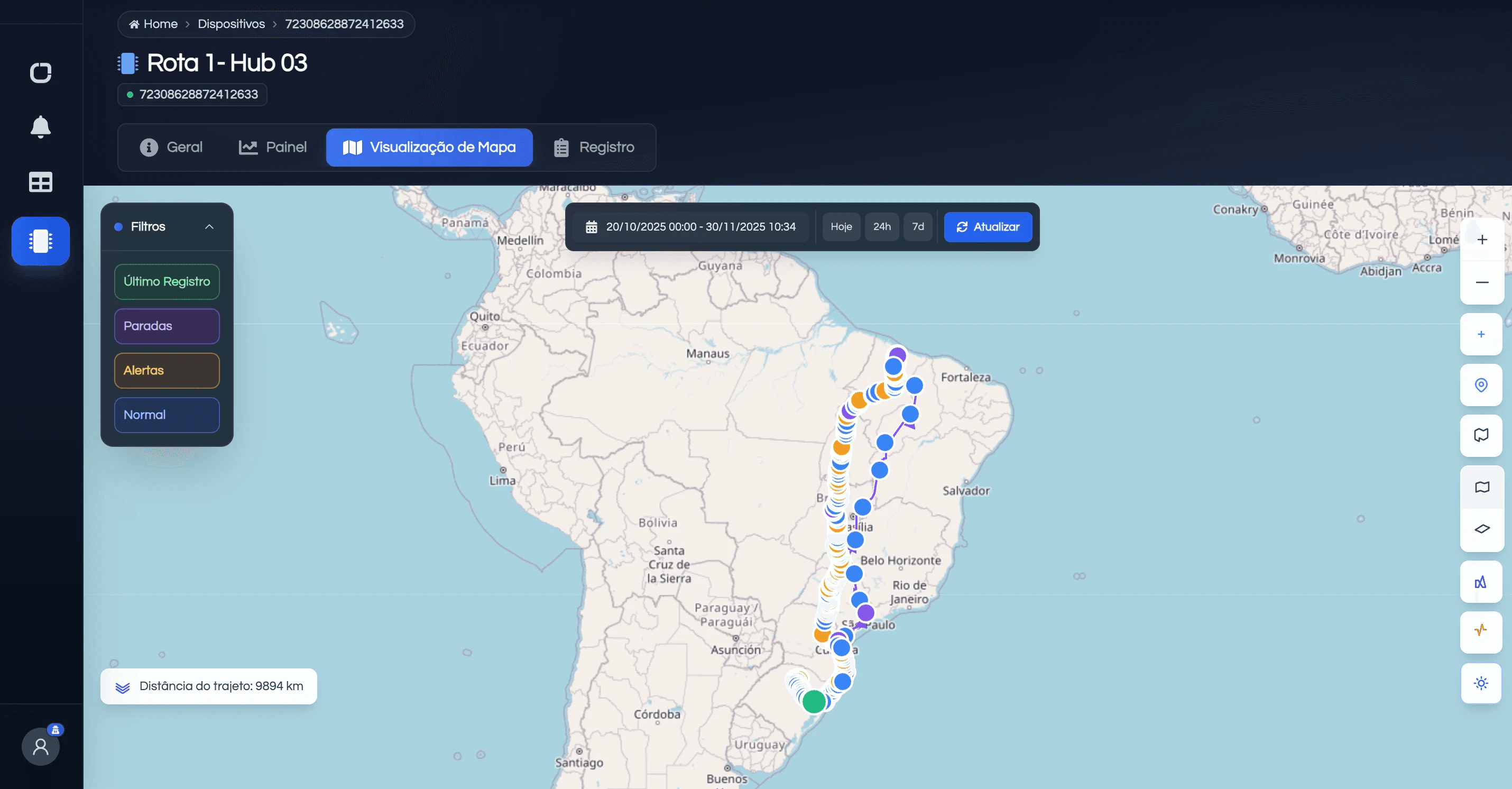Open the notifications bell in sidebar
This screenshot has height=789, width=1512.
click(41, 127)
